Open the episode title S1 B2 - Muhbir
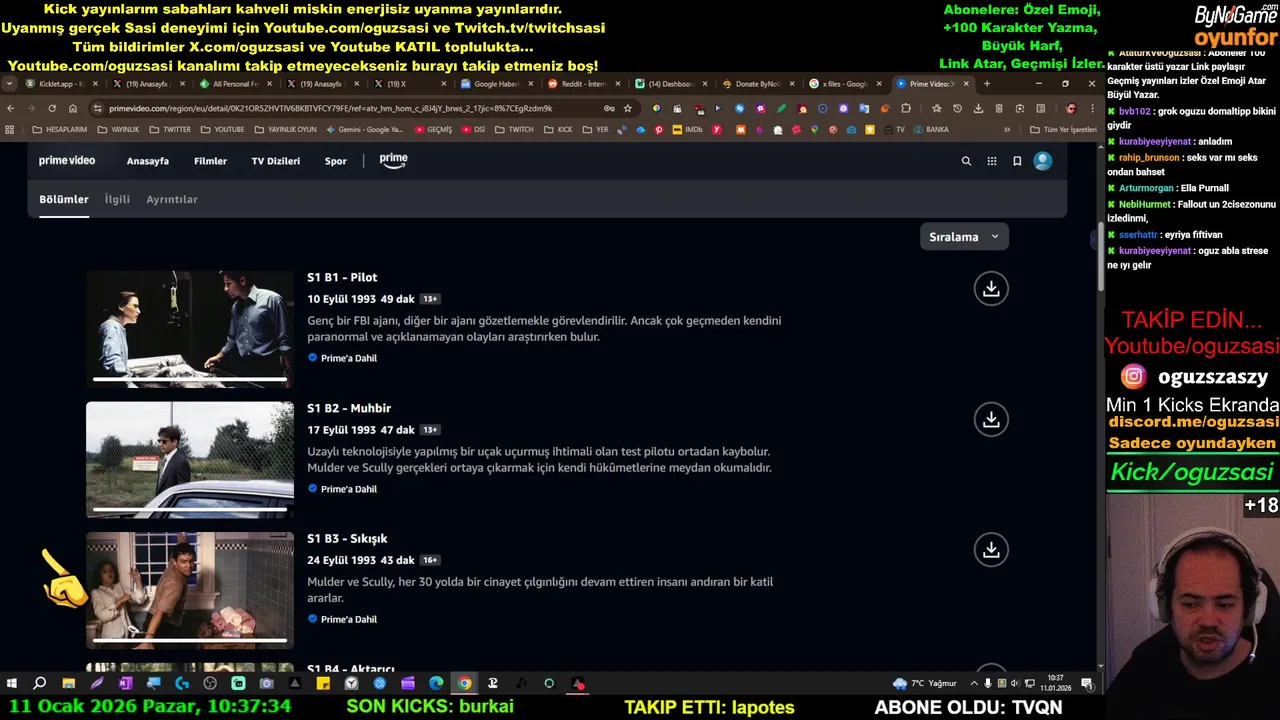1280x720 pixels. 349,408
